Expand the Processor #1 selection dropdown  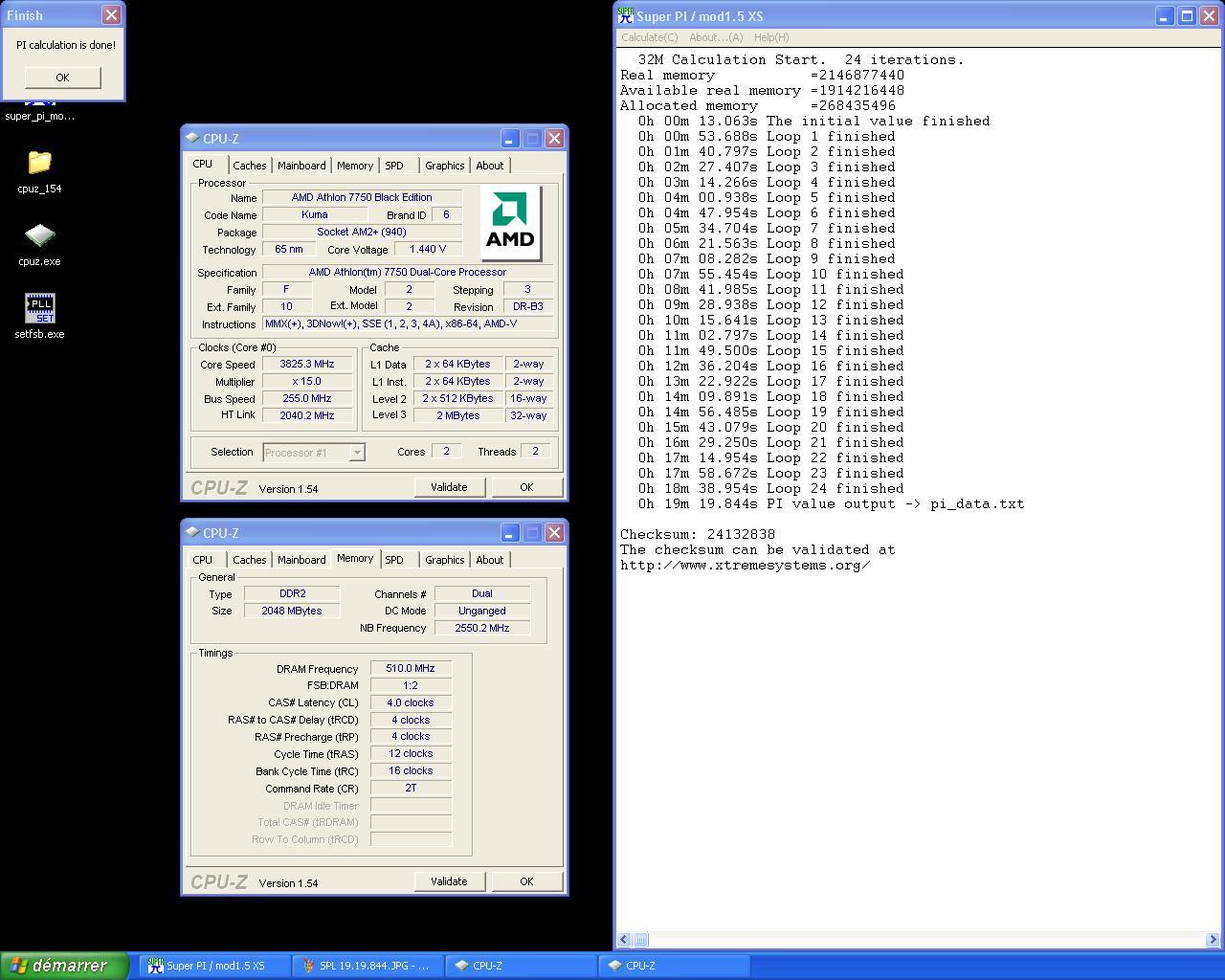[x=357, y=453]
